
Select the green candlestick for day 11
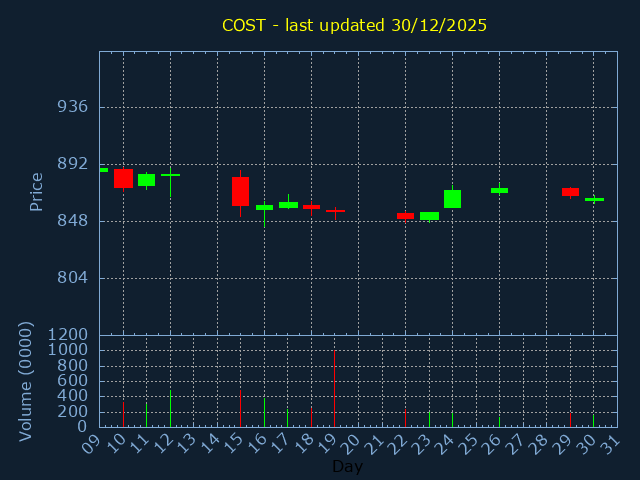[147, 180]
